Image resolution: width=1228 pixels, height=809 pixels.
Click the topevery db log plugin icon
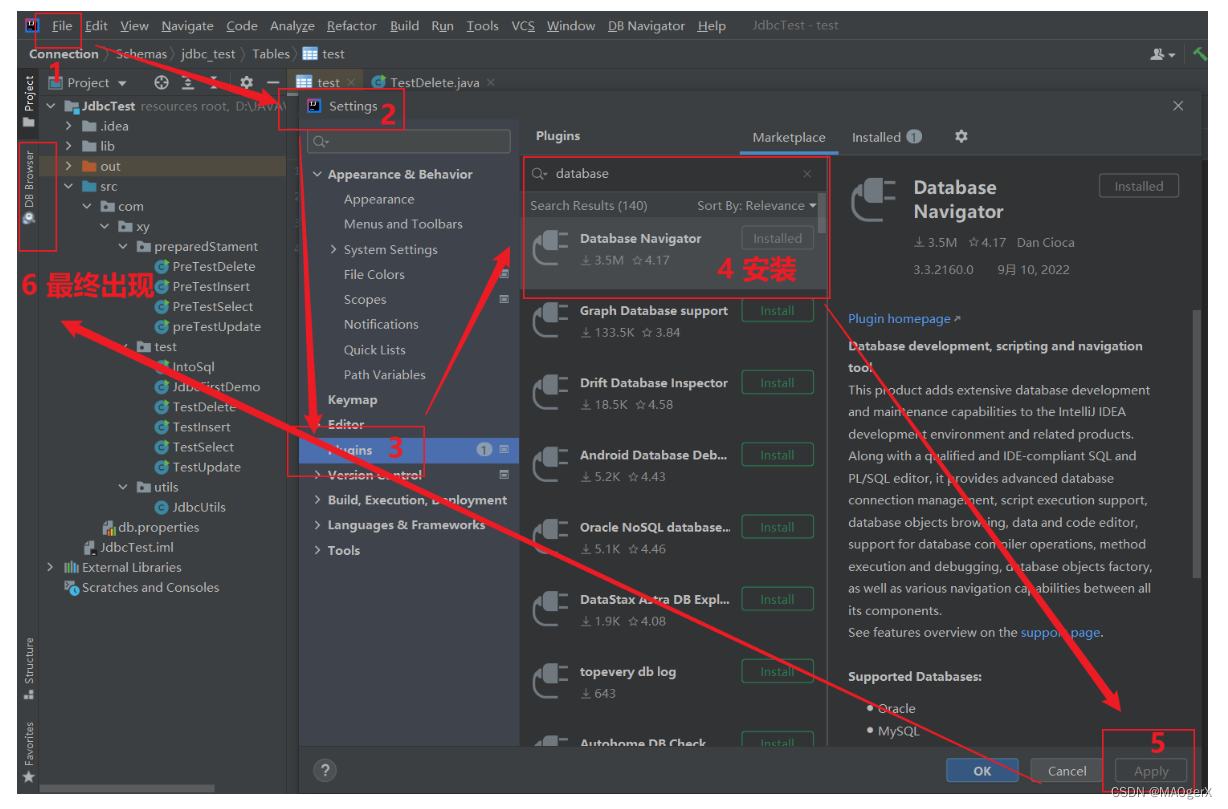click(551, 682)
